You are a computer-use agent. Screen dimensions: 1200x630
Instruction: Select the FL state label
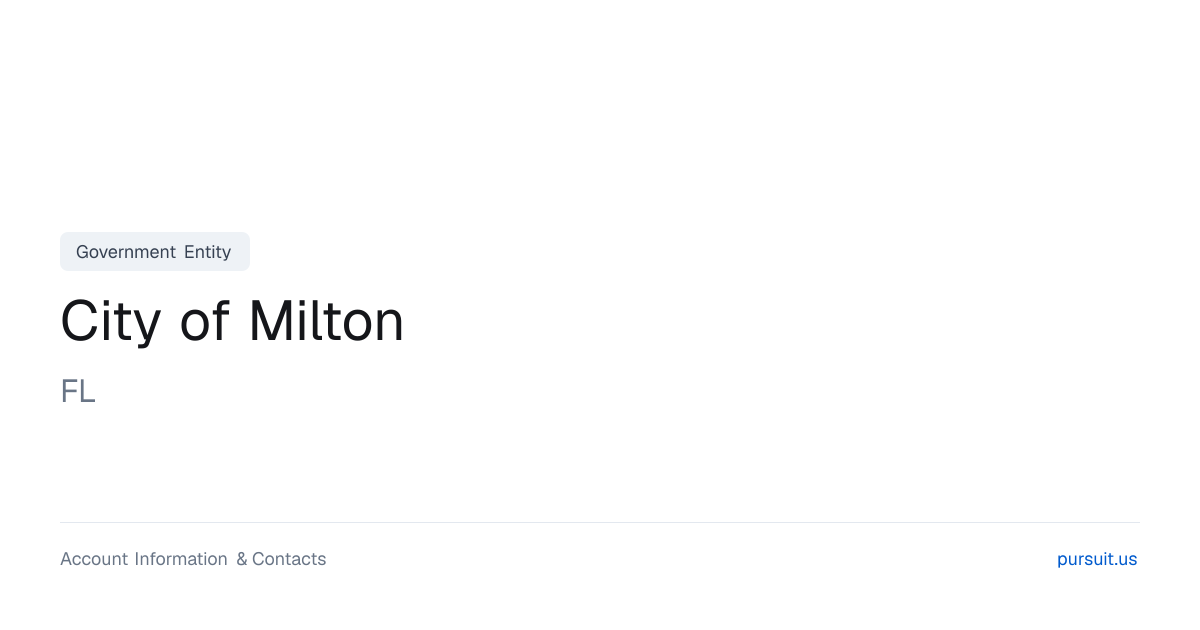pos(78,391)
